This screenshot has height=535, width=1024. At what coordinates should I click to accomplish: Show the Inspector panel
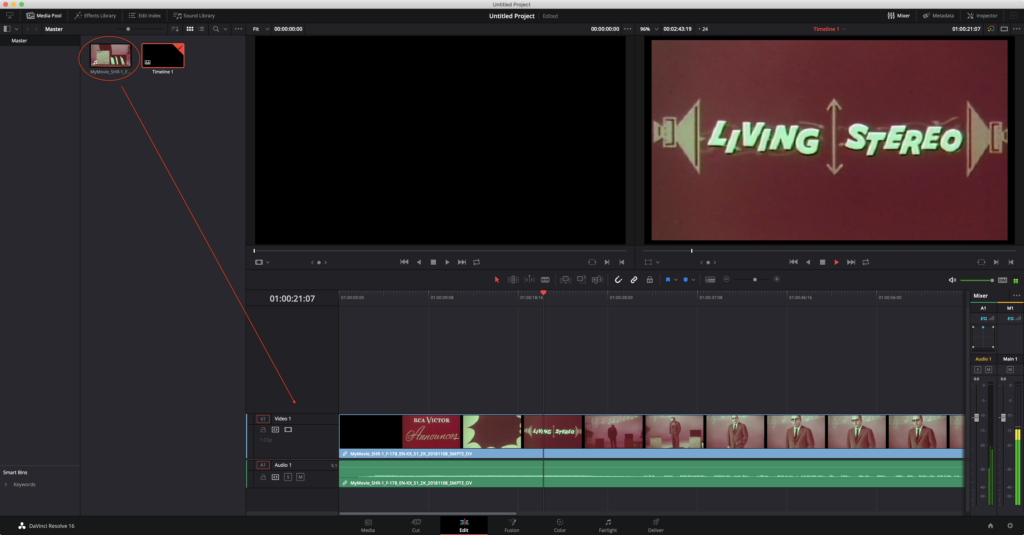[x=982, y=16]
